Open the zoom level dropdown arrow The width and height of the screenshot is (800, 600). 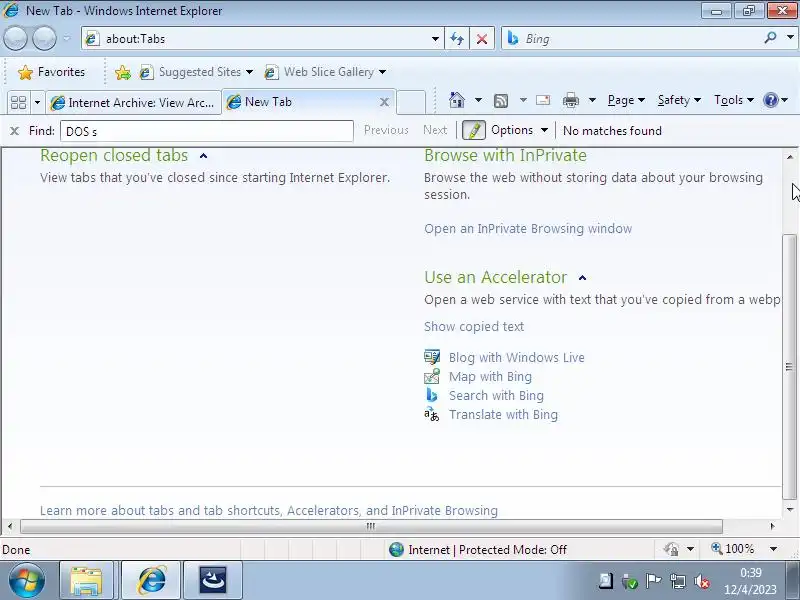(773, 549)
